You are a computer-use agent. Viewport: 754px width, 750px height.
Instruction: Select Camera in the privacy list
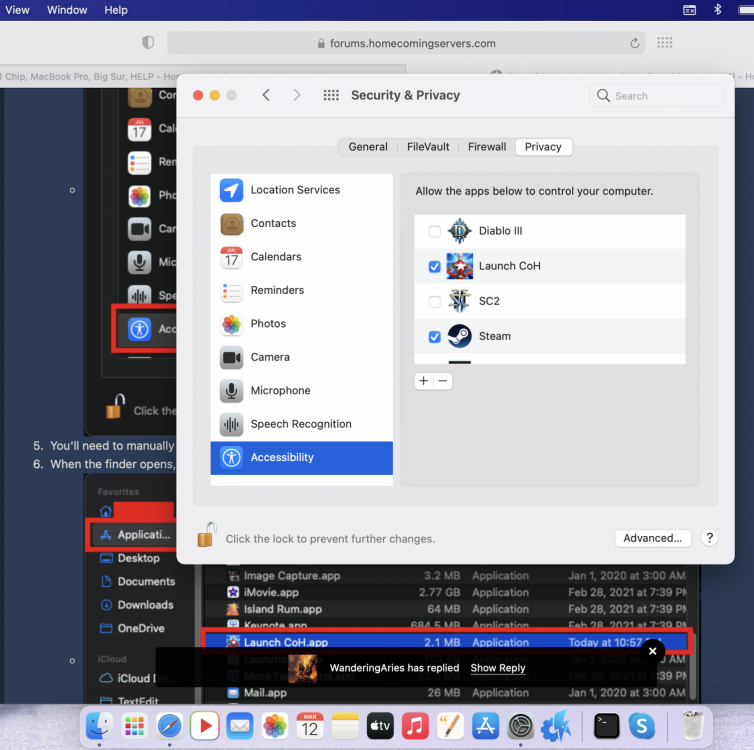point(270,357)
